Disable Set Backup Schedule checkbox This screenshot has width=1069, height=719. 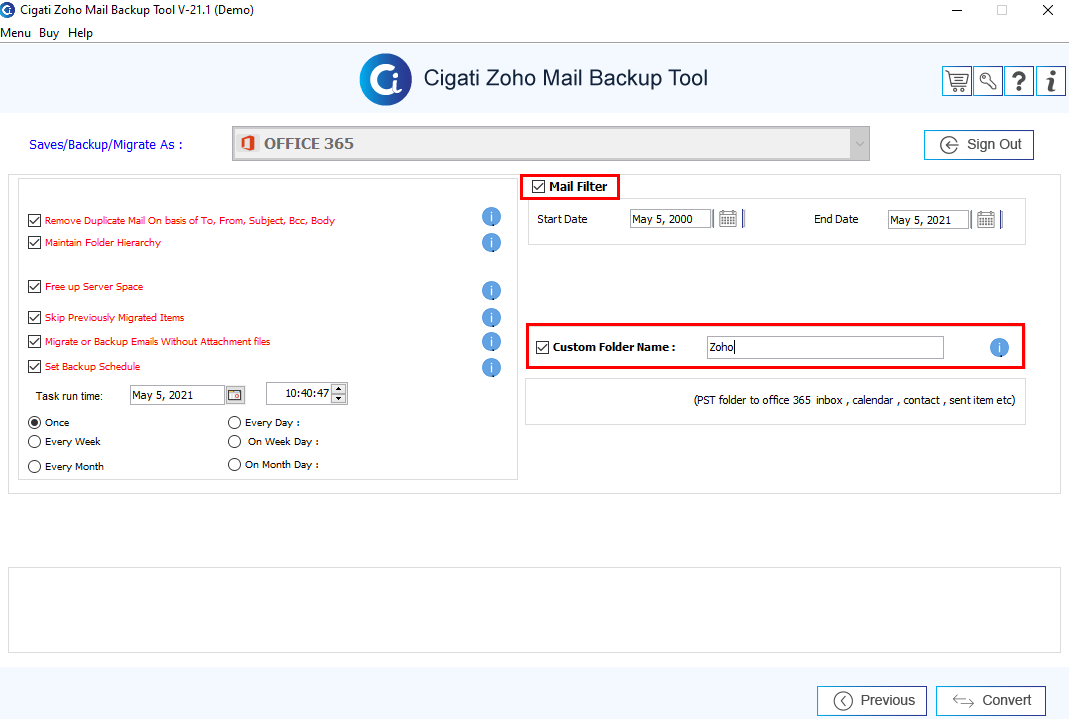35,366
